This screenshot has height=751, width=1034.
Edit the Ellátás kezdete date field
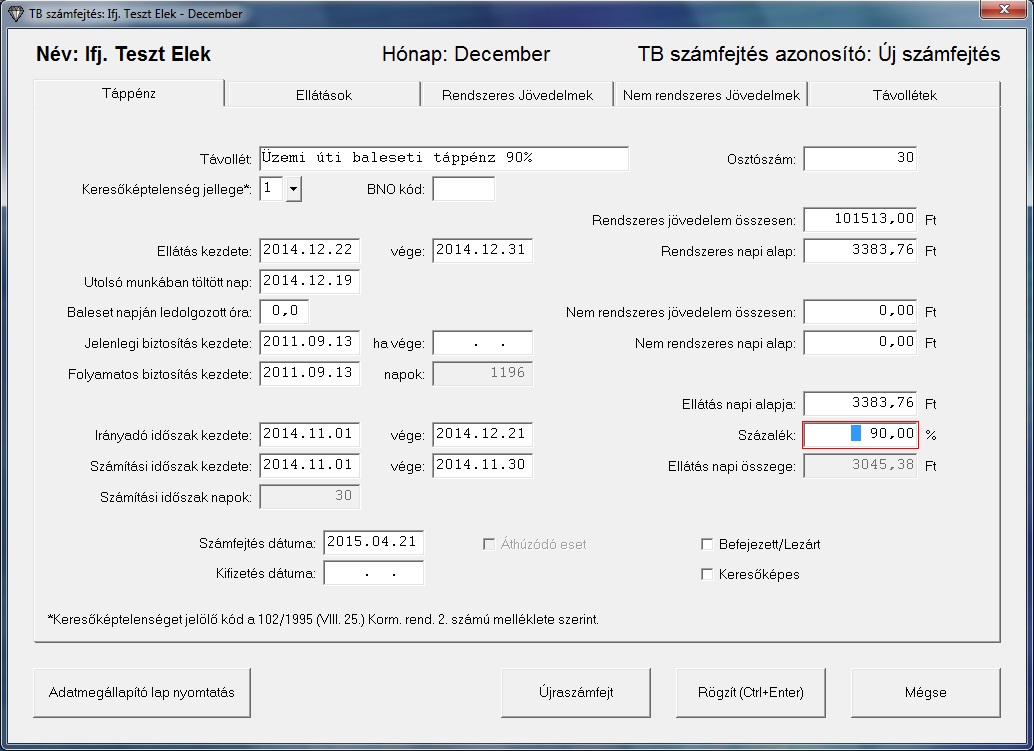pyautogui.click(x=309, y=250)
